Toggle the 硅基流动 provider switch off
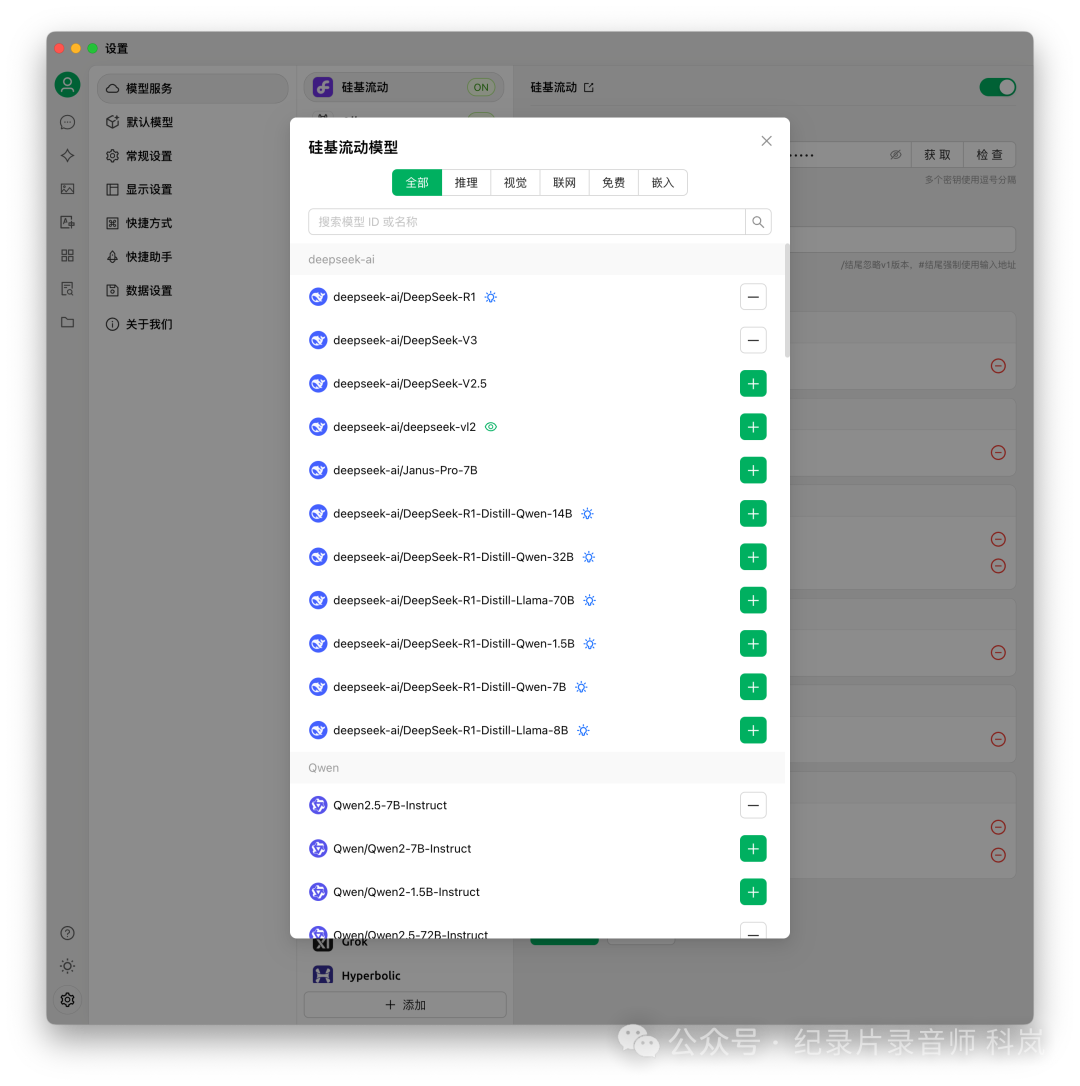The width and height of the screenshot is (1080, 1086). 998,87
